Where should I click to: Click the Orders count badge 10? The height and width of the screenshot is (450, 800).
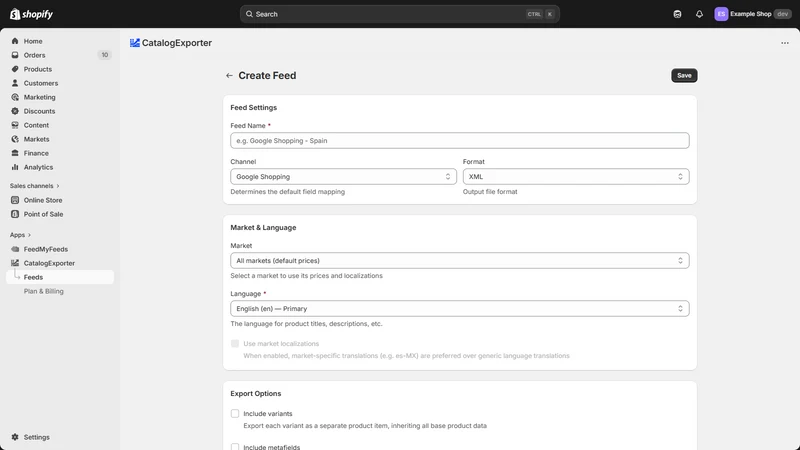pyautogui.click(x=104, y=55)
